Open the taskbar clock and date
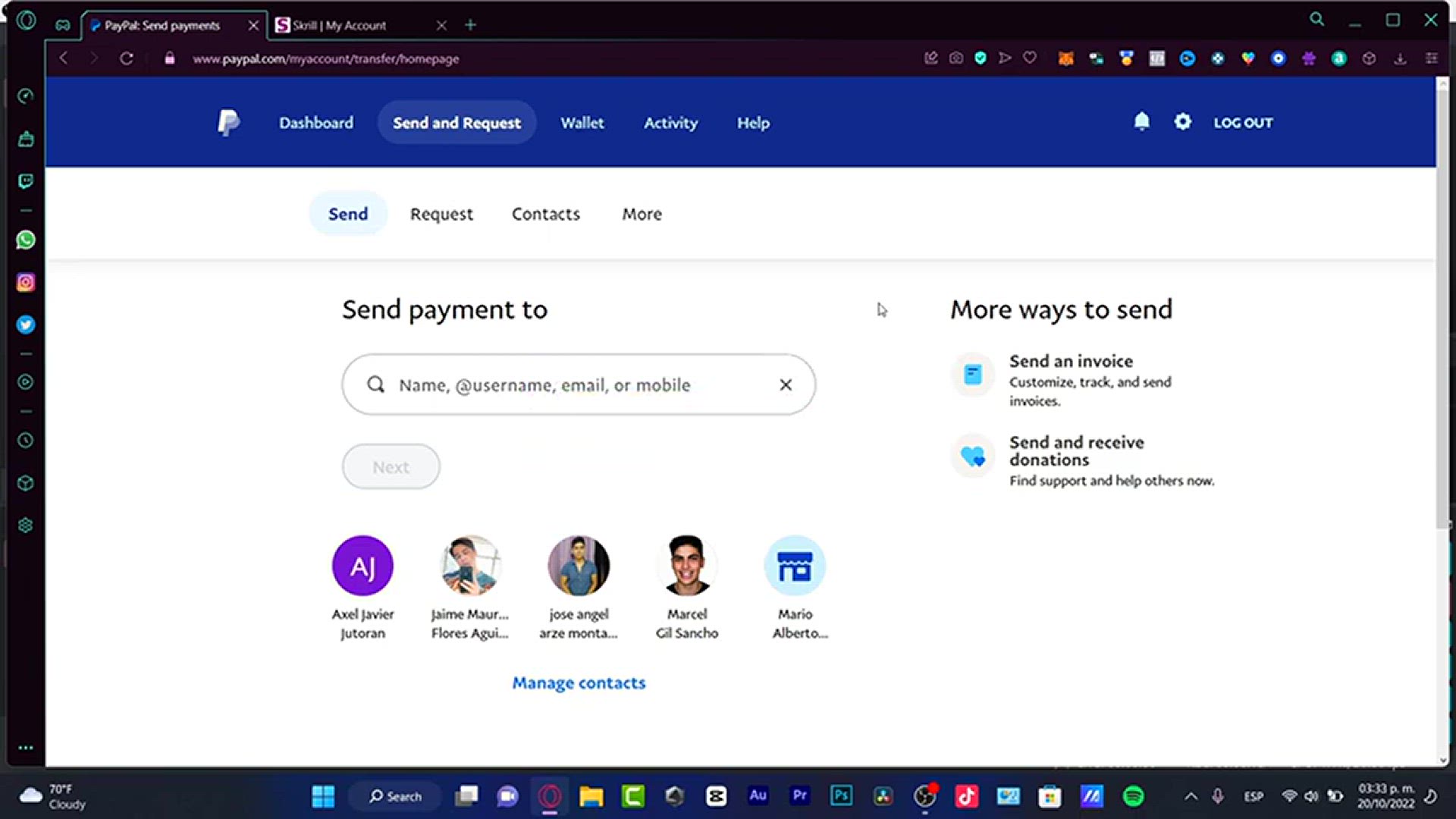This screenshot has width=1456, height=819. (x=1386, y=796)
